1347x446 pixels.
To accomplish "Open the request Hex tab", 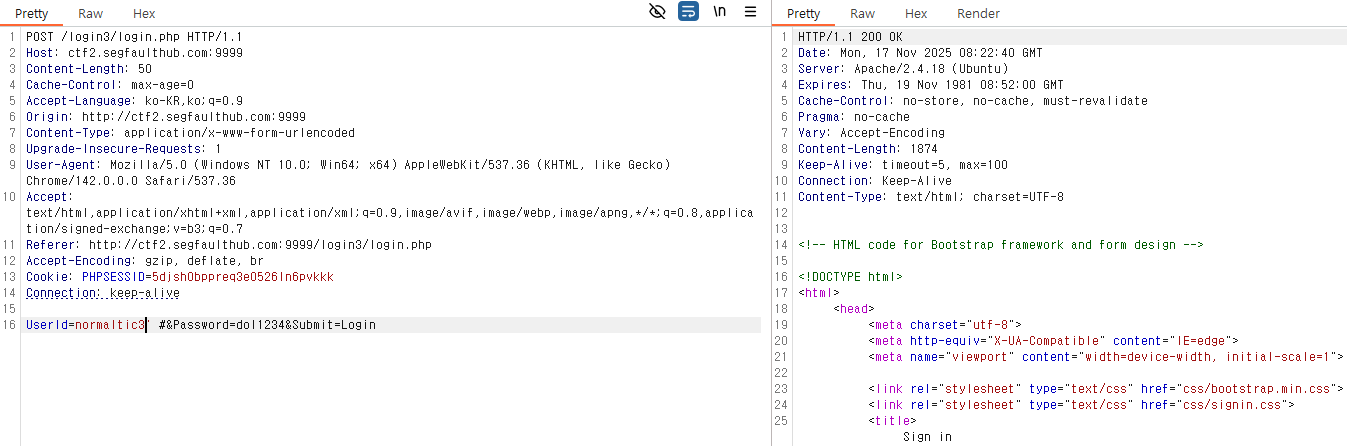I will coord(144,14).
